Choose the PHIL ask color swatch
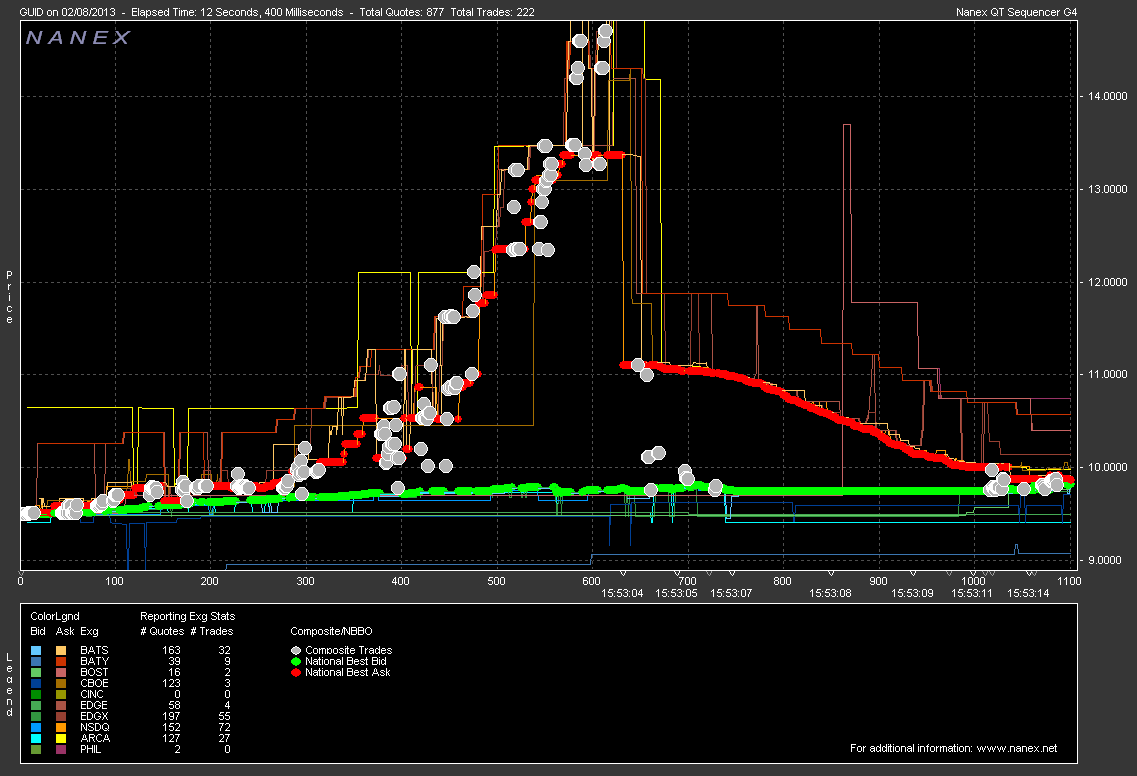The image size is (1137, 776). (x=61, y=749)
